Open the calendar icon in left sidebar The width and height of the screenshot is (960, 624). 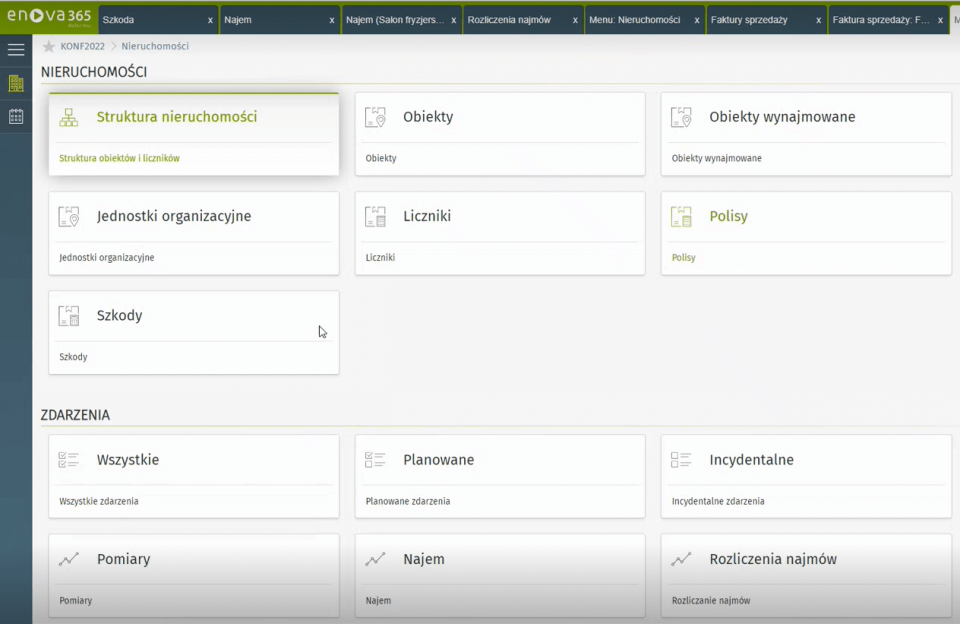pos(16,116)
